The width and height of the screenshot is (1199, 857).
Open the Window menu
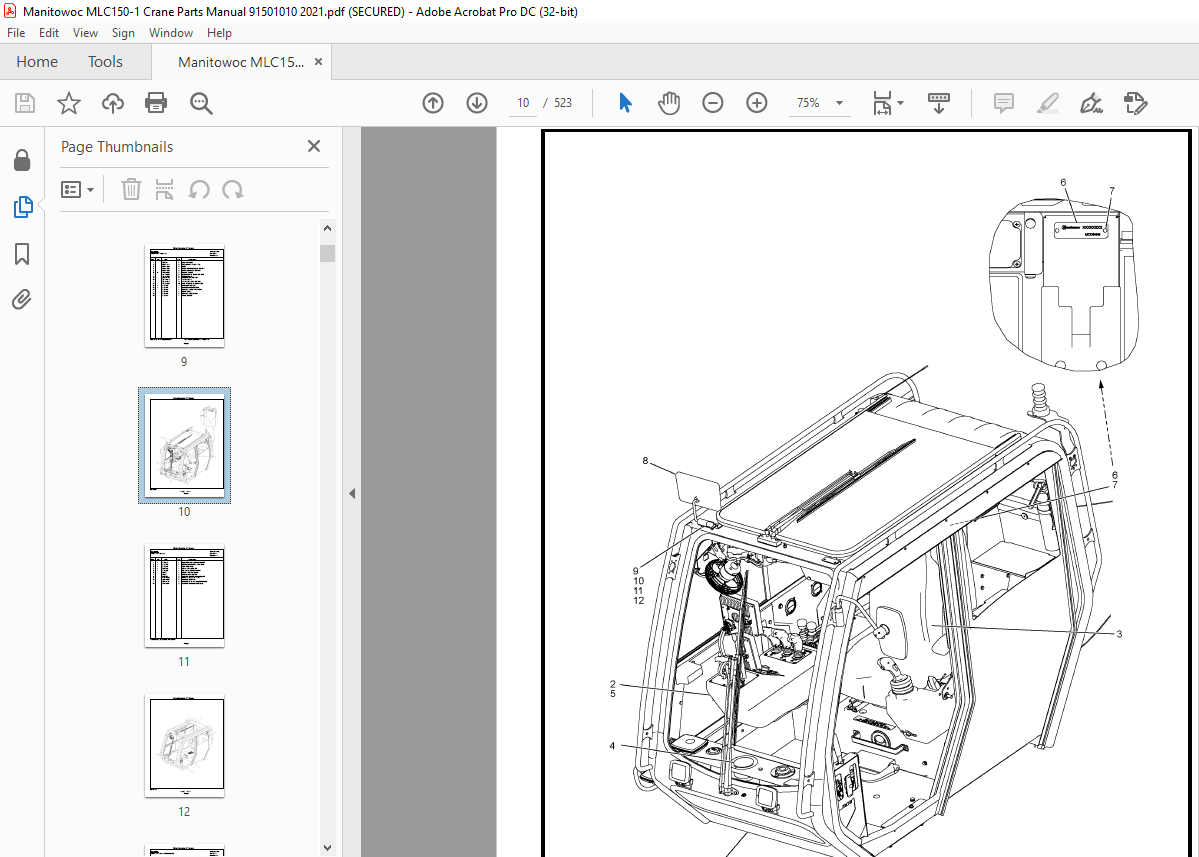[171, 33]
